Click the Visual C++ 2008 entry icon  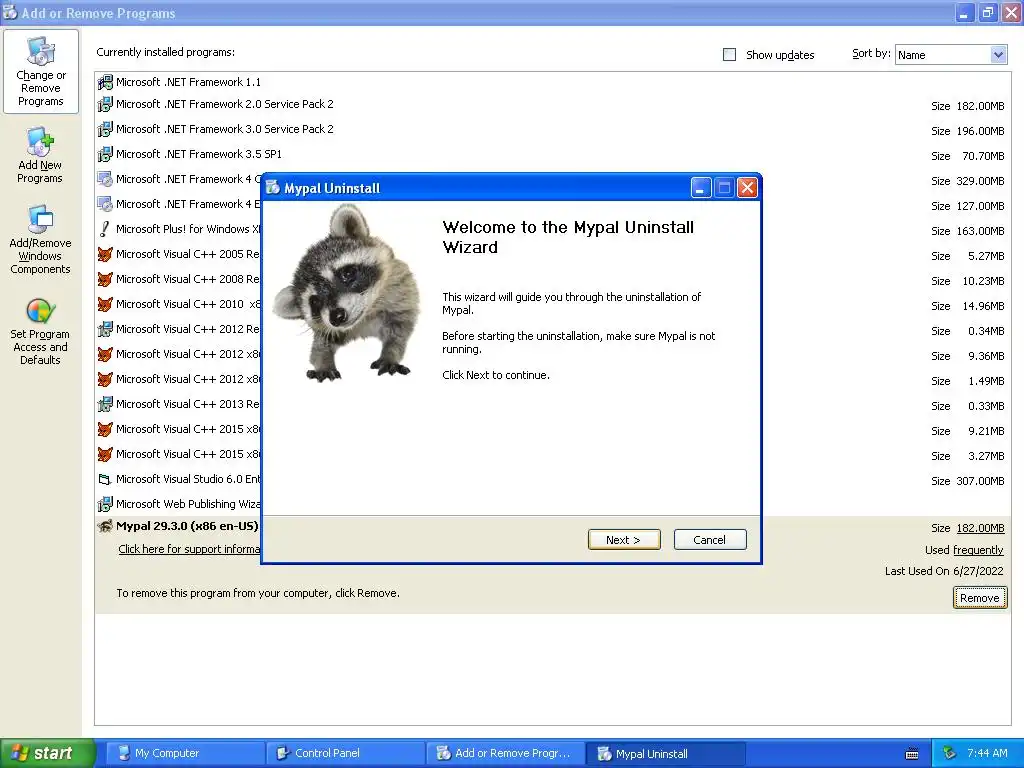pos(104,279)
